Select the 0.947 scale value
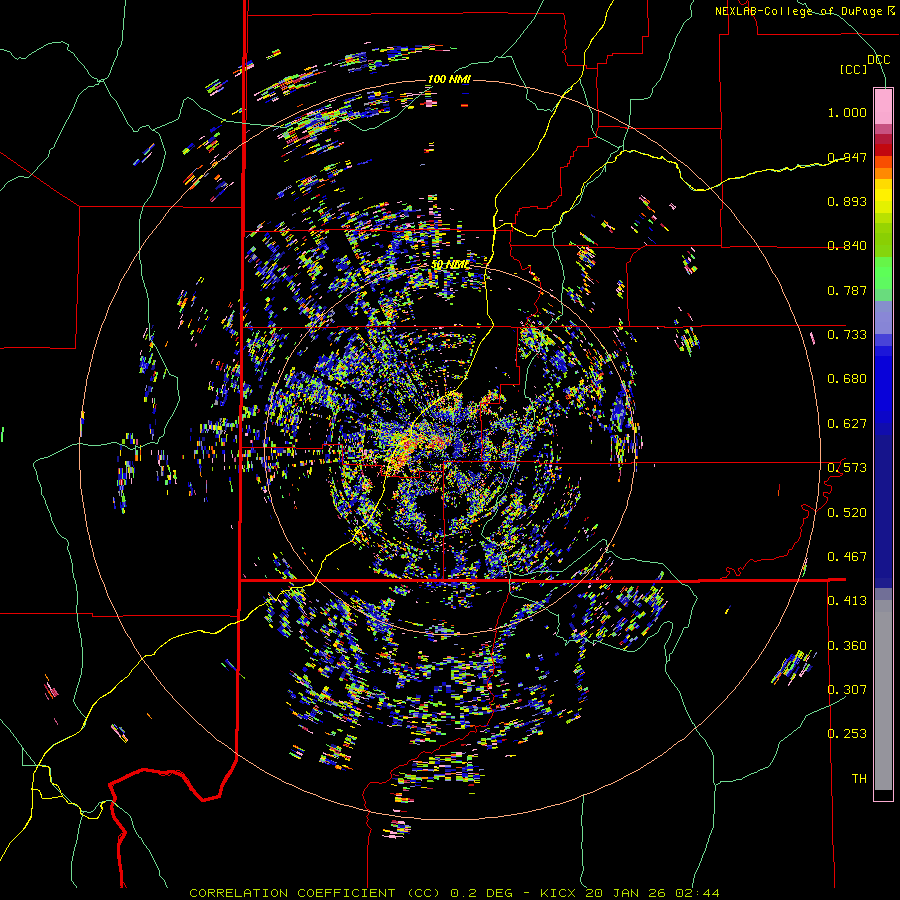 pos(847,157)
